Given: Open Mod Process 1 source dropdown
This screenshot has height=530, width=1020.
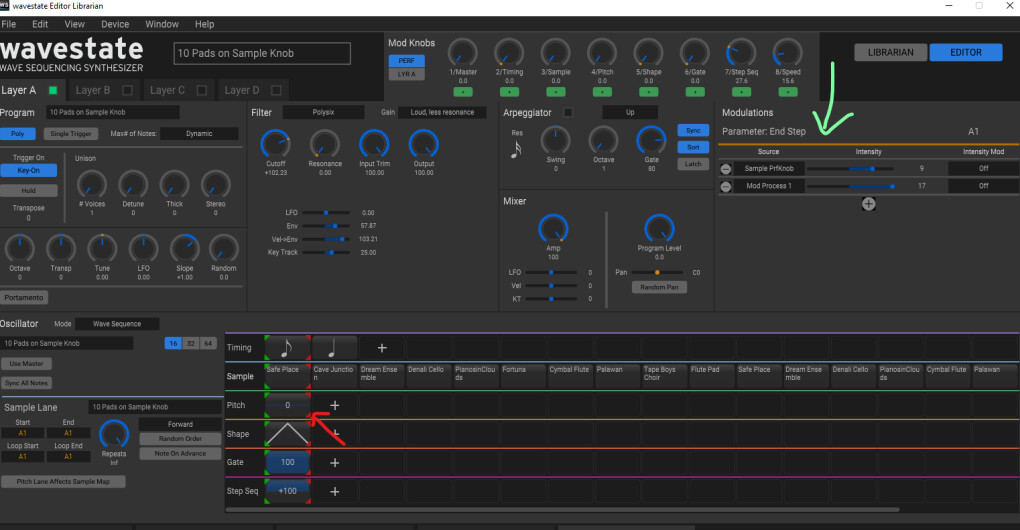Looking at the screenshot, I should tap(769, 186).
